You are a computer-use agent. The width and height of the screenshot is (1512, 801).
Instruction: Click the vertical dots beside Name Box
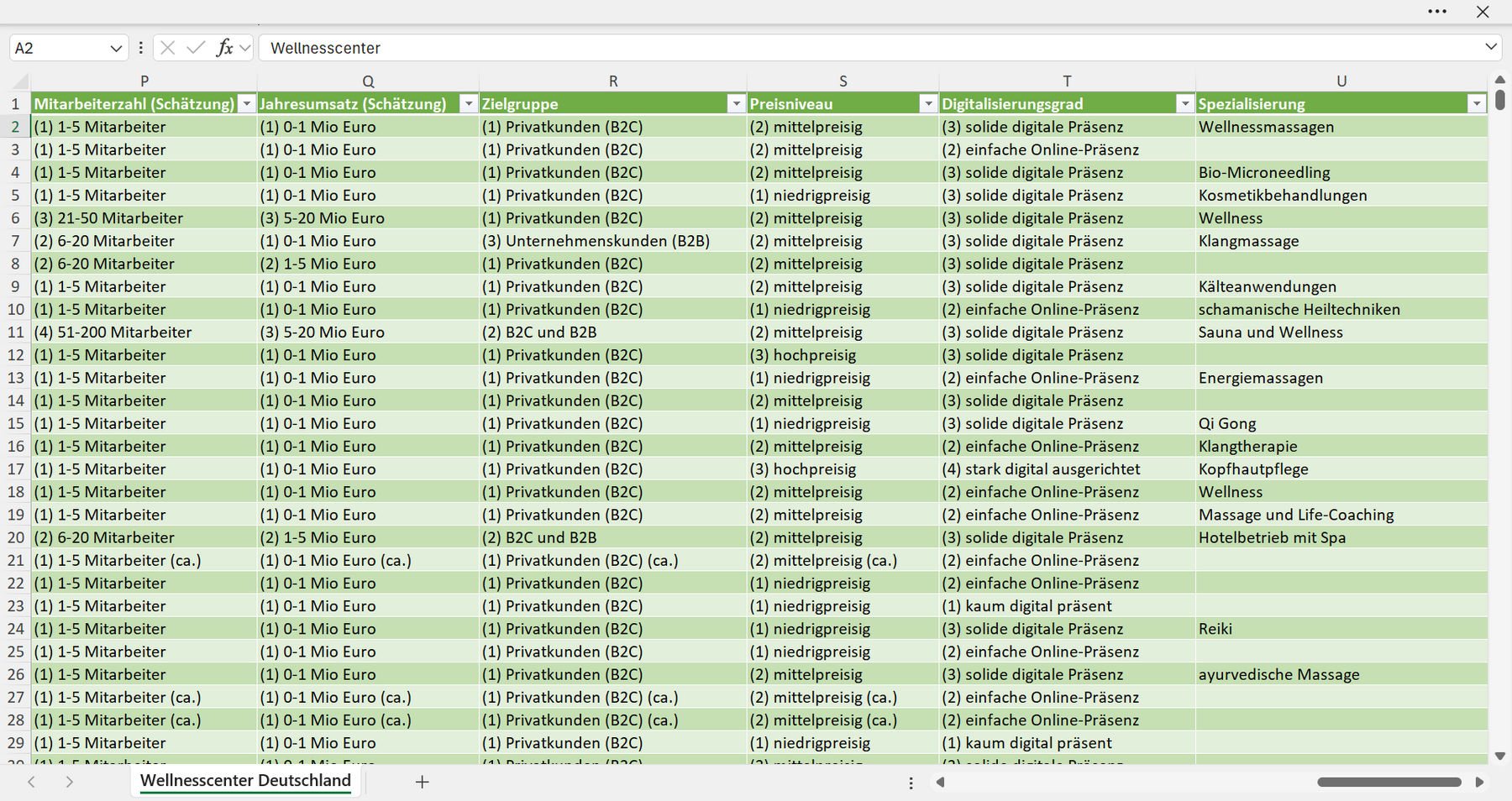(140, 48)
